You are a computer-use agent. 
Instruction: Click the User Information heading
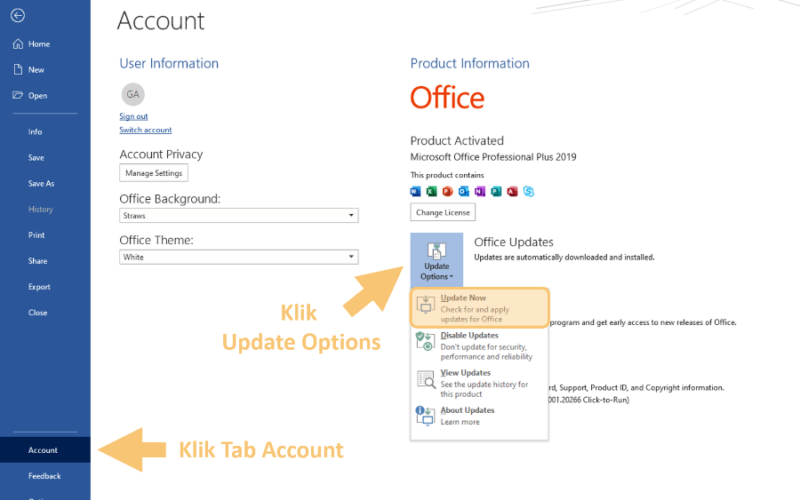tap(169, 63)
